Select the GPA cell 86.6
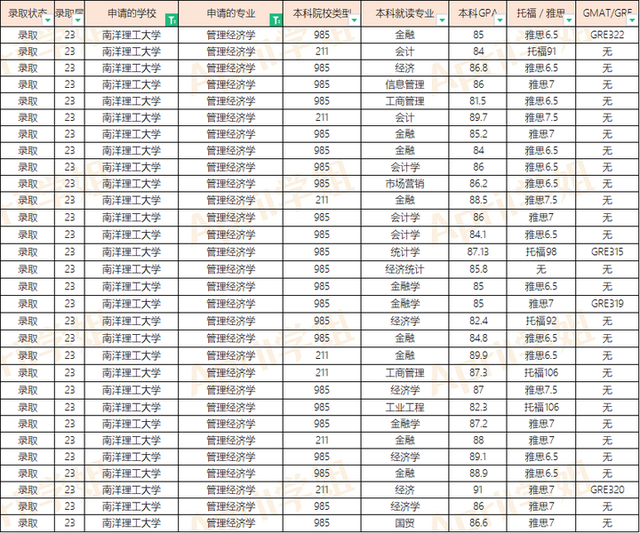The image size is (640, 533). click(x=478, y=523)
